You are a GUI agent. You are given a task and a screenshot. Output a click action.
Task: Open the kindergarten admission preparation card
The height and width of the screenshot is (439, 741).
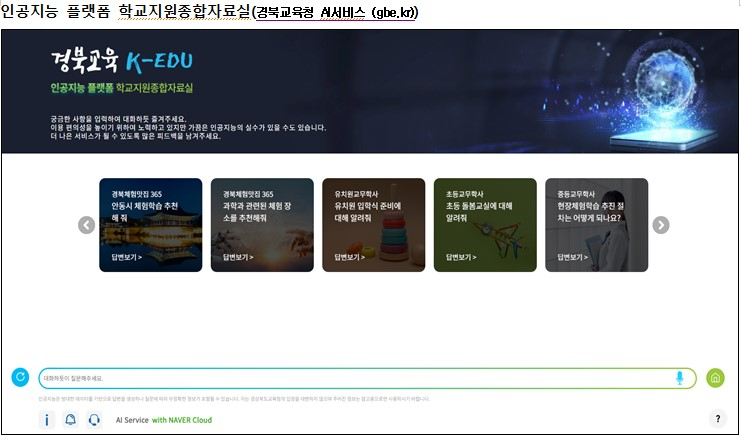pos(373,224)
